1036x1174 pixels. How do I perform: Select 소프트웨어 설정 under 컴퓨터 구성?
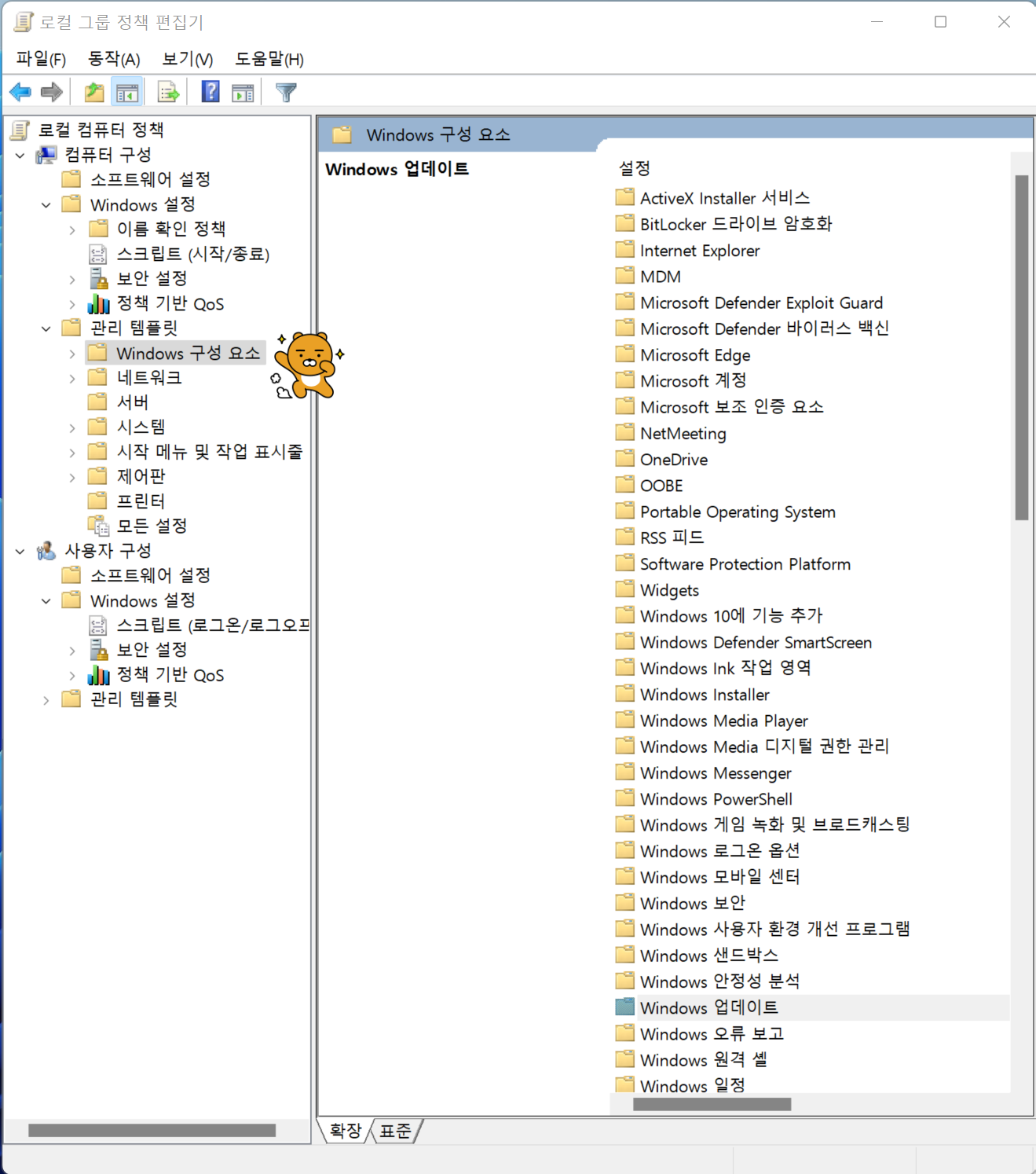[x=151, y=179]
